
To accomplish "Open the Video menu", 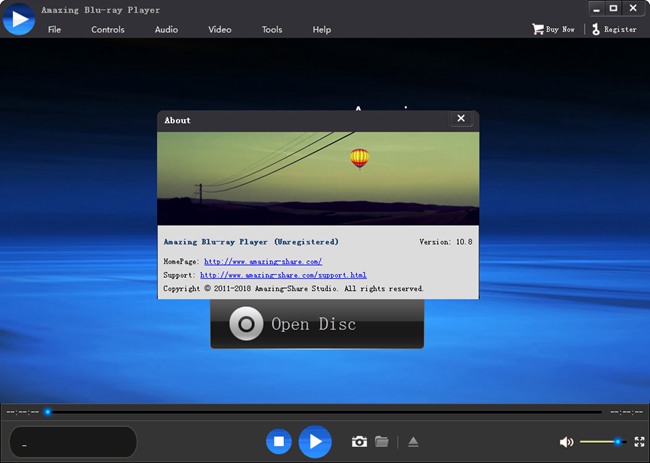I will point(220,29).
